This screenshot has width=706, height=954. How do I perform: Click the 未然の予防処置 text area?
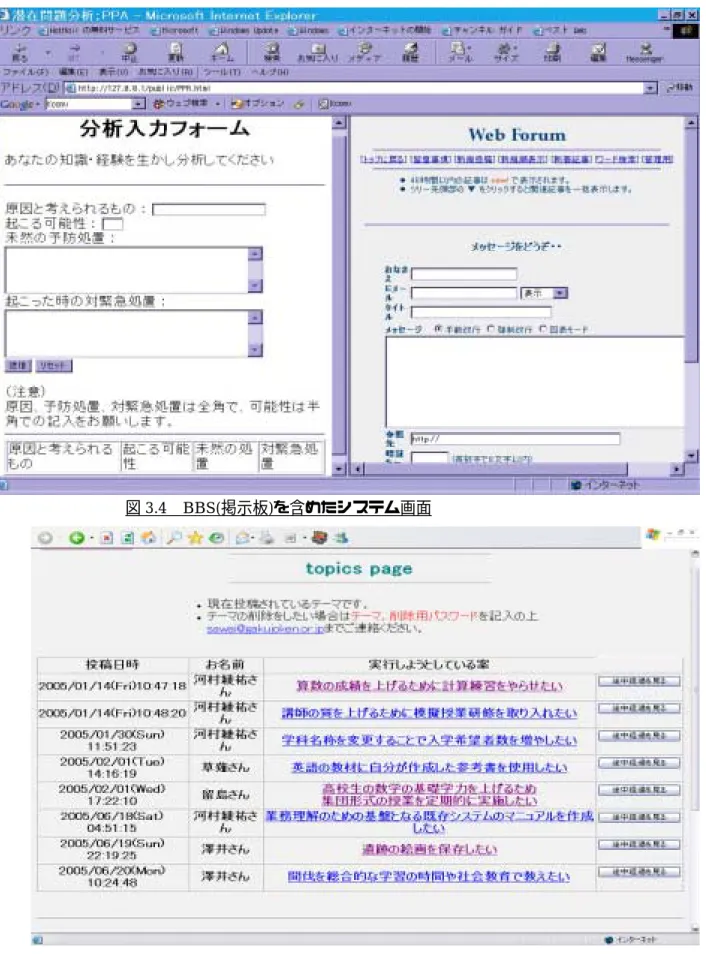click(x=133, y=270)
